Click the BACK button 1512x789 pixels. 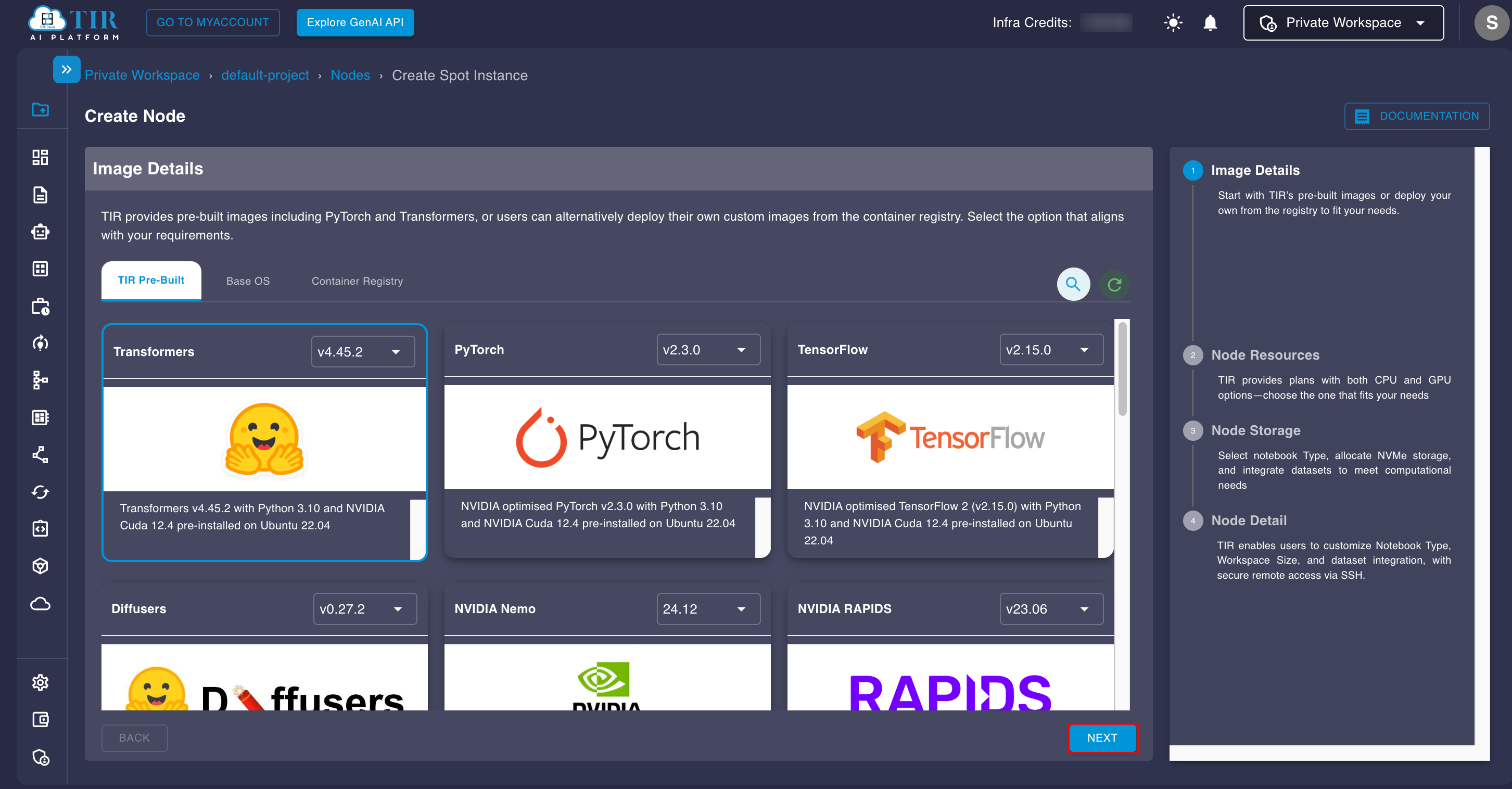click(134, 737)
